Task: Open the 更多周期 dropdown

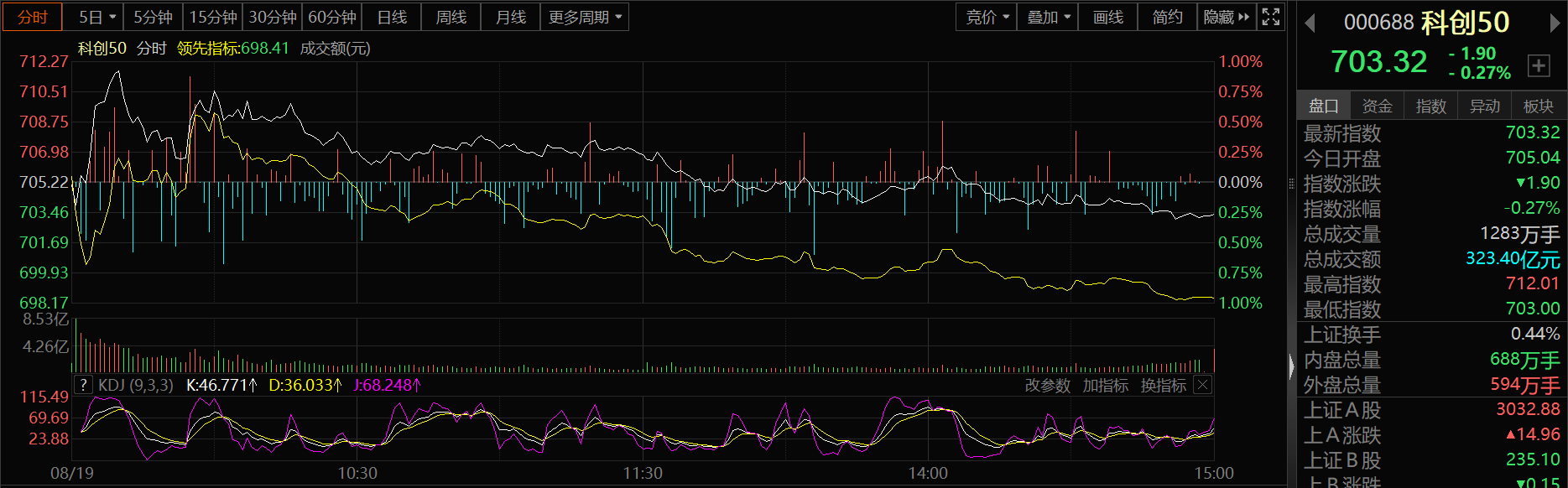Action: coord(585,17)
